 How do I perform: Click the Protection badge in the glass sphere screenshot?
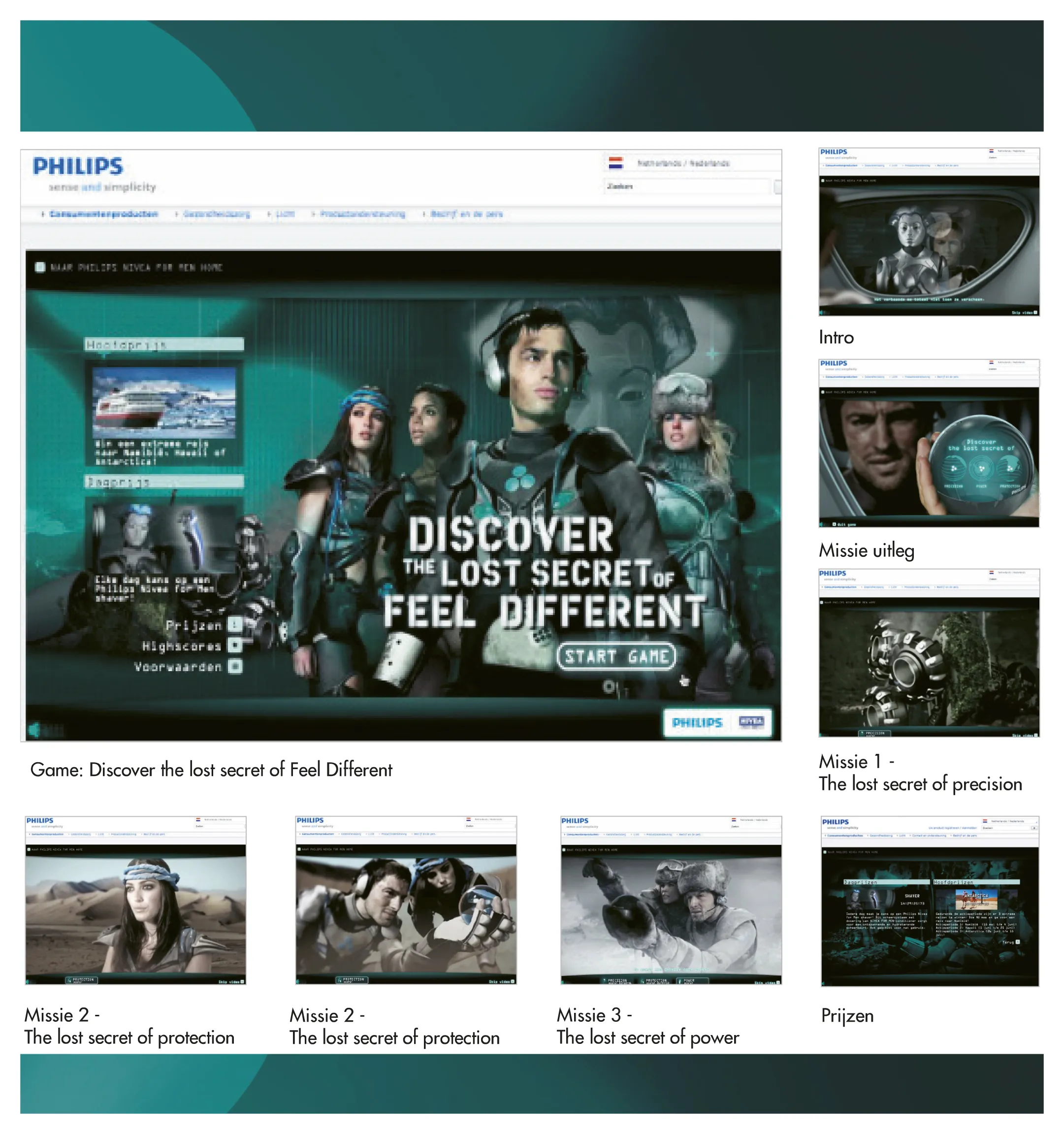353,980
